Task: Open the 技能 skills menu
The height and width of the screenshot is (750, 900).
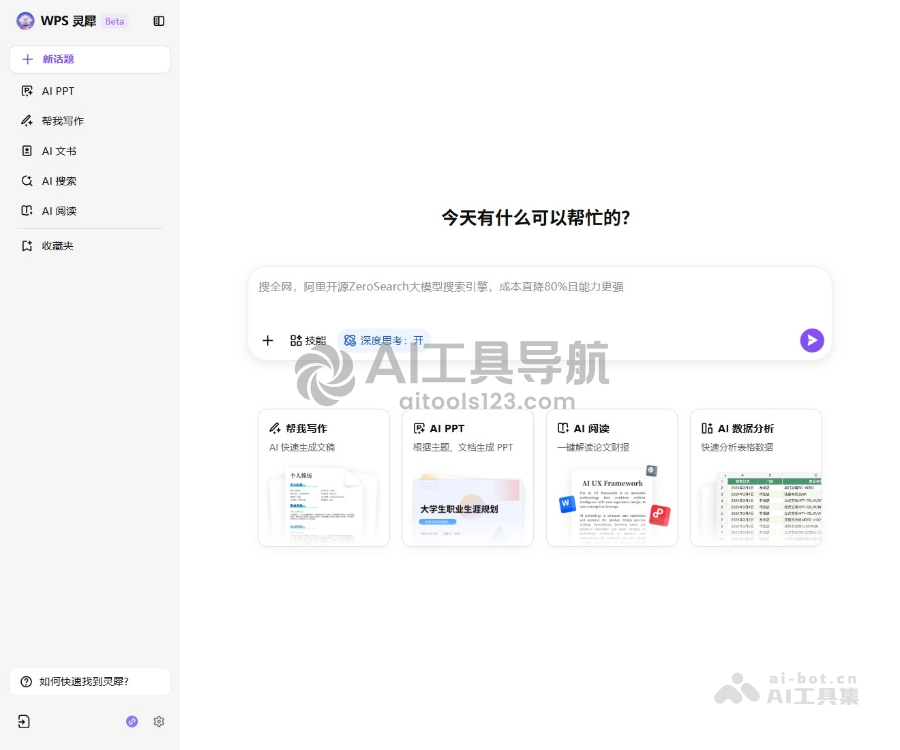Action: tap(308, 340)
